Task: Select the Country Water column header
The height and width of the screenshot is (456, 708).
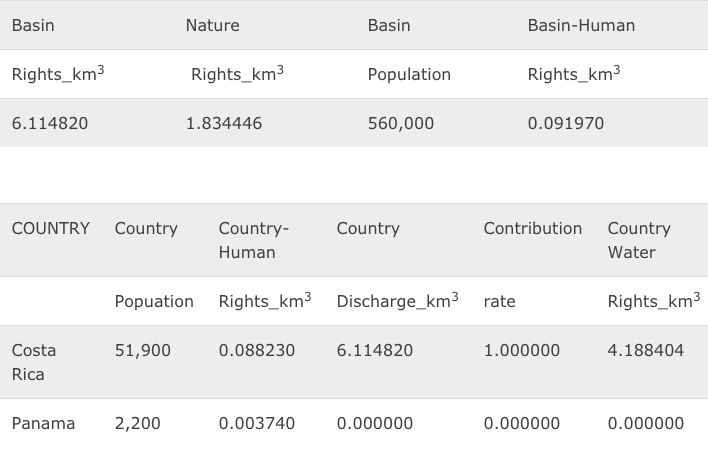Action: 640,240
